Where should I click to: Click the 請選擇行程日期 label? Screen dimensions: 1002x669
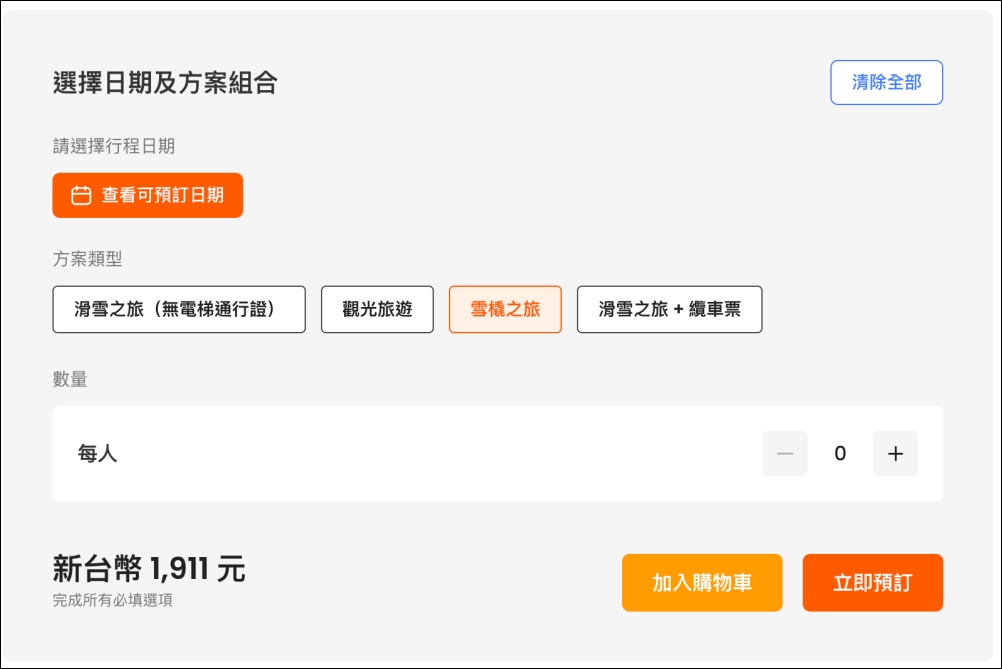[x=114, y=146]
